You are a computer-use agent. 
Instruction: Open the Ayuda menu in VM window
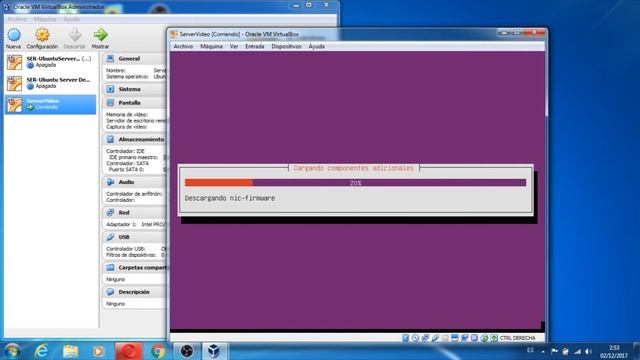point(317,47)
